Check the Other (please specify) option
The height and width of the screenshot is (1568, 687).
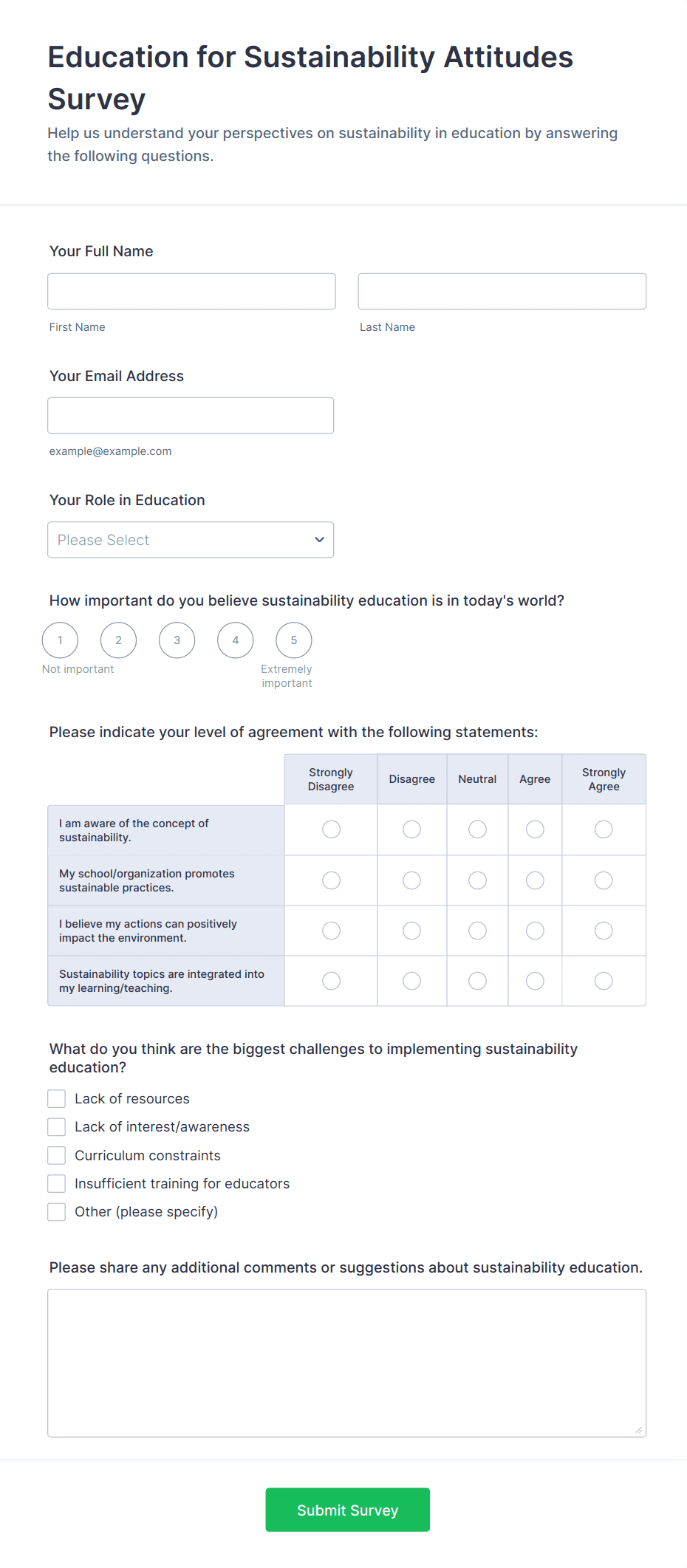click(56, 1211)
